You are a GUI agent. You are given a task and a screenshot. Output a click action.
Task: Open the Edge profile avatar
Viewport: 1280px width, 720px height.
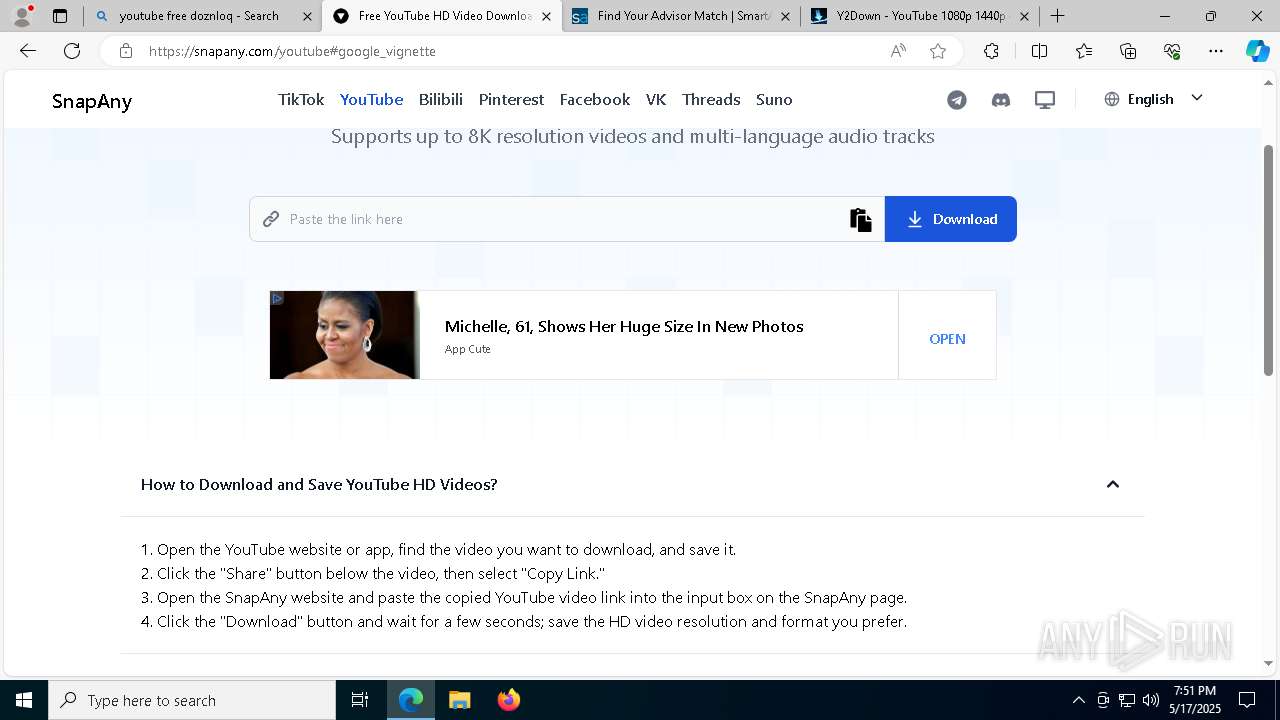(x=22, y=16)
